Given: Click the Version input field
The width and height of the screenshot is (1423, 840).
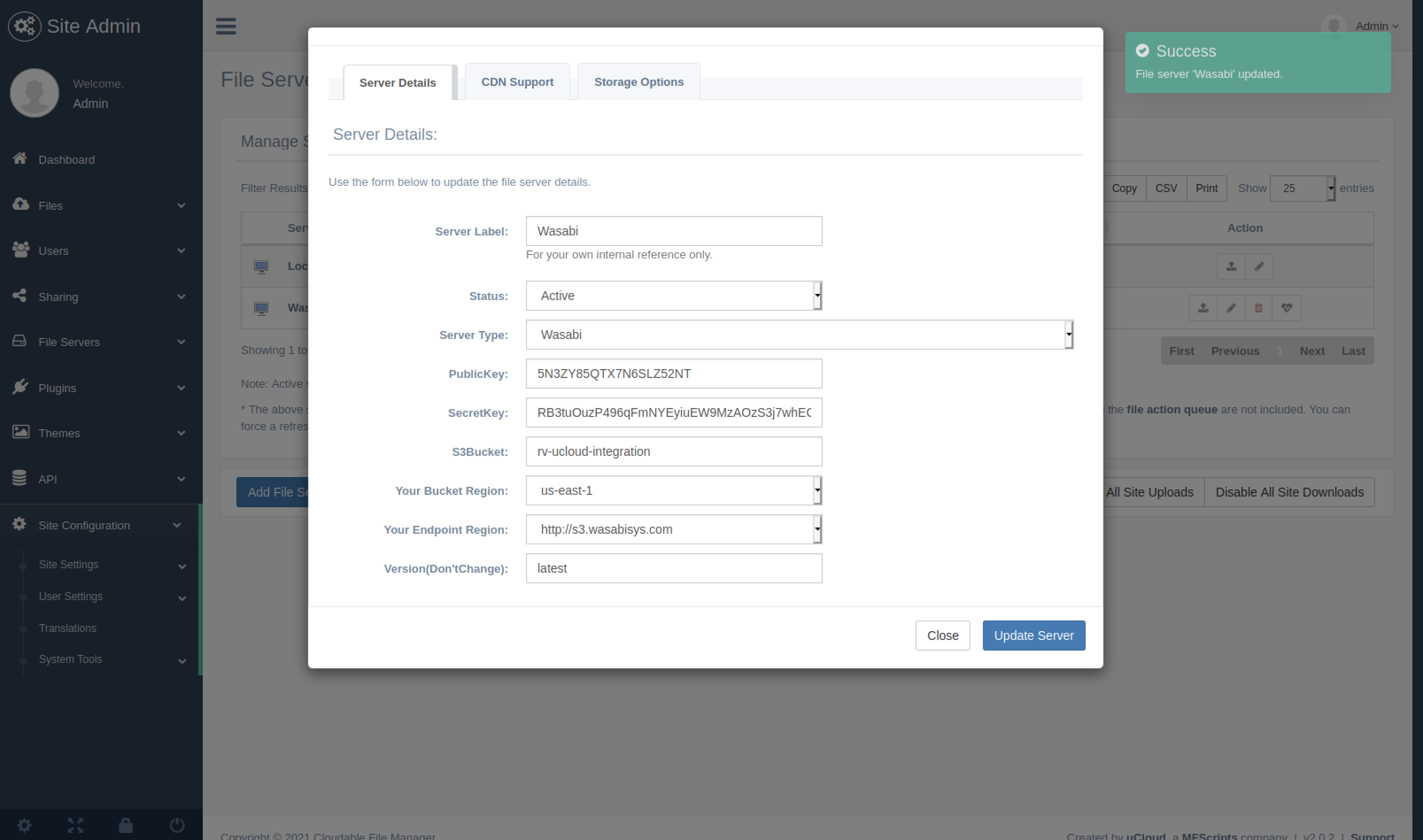Looking at the screenshot, I should [674, 568].
